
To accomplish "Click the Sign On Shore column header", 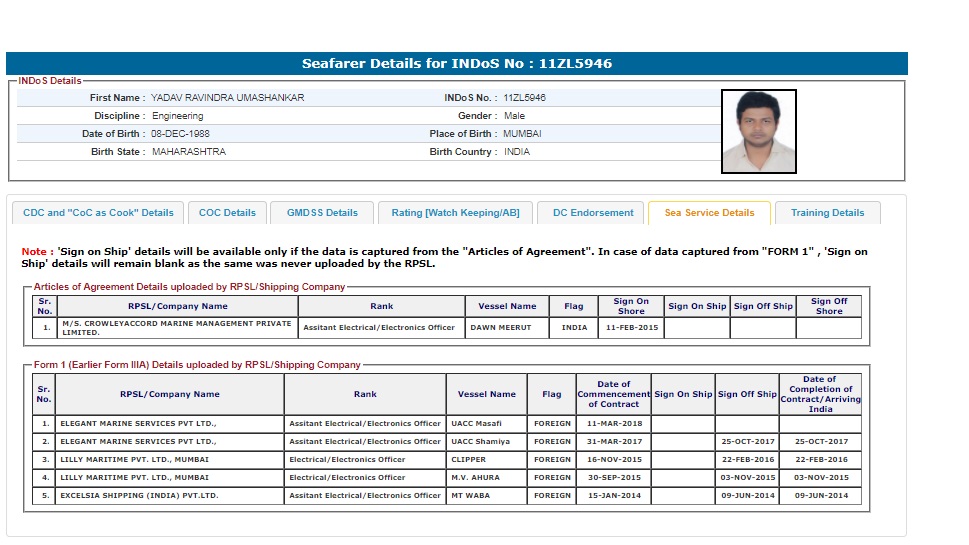I will [x=630, y=306].
